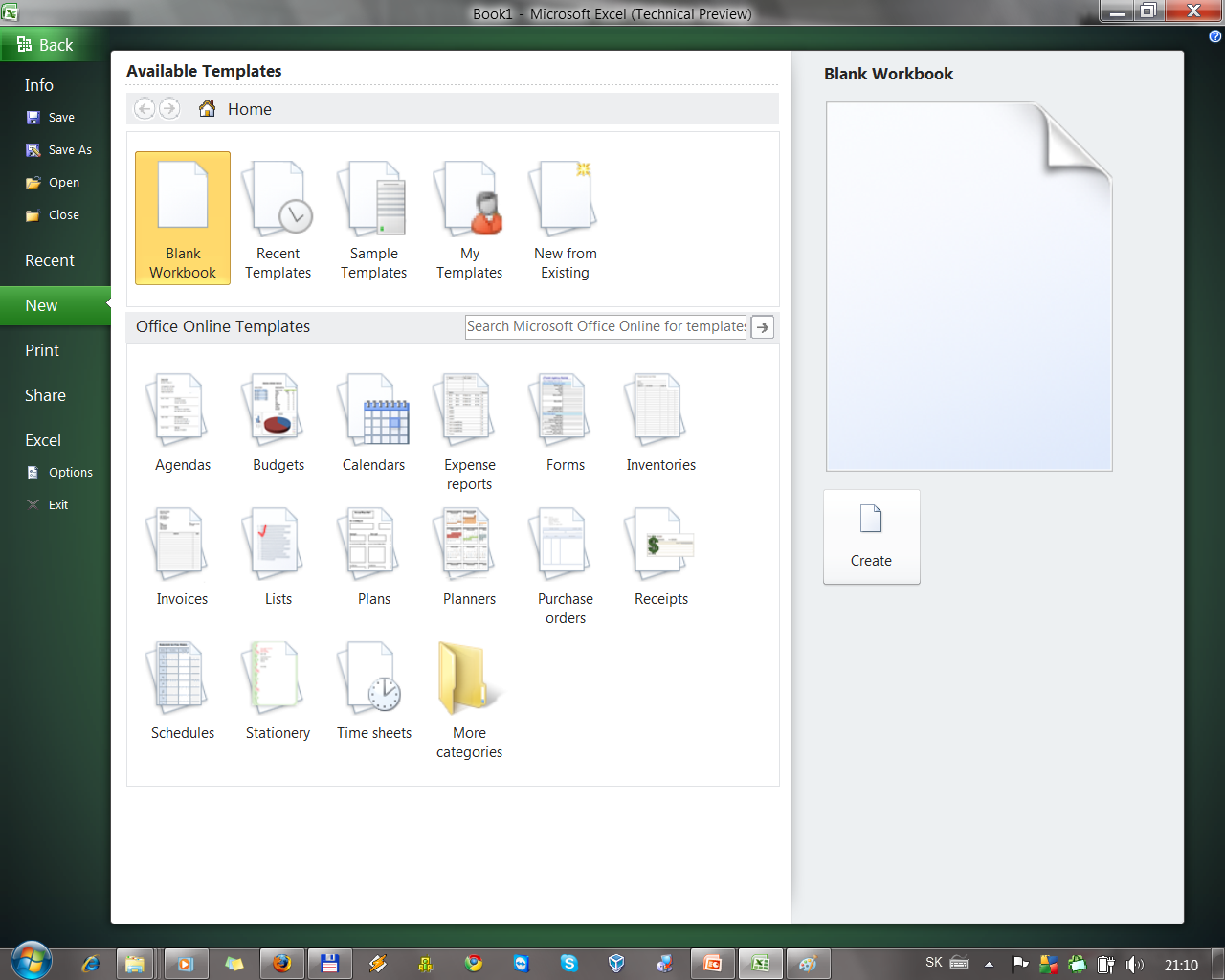Click the Excel icon in title bar
The image size is (1225, 980).
coord(10,12)
